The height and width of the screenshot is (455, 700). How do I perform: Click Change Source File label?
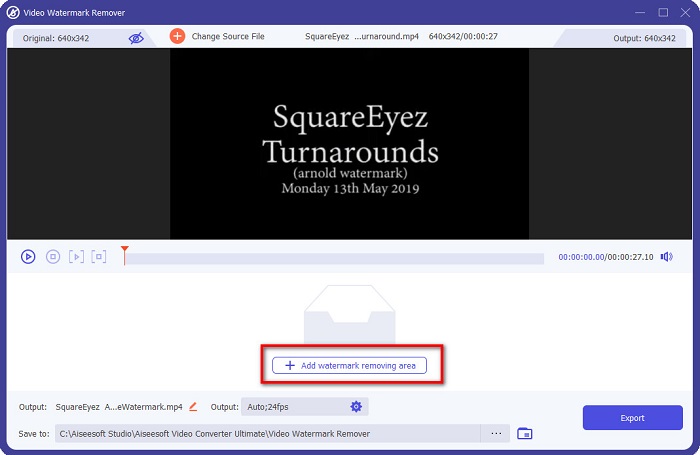[228, 37]
